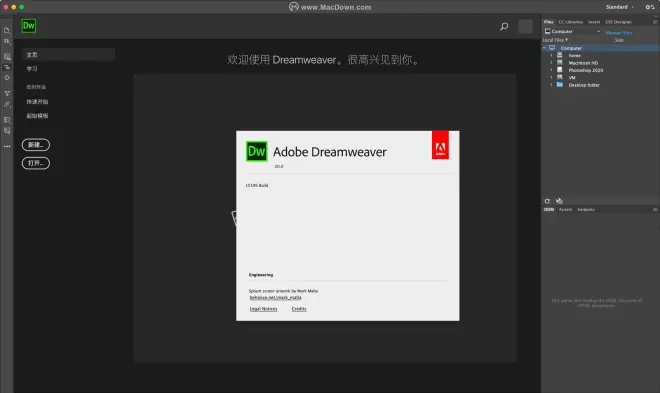Click the Format Source Code icon
Image resolution: width=660 pixels, height=393 pixels.
tap(7, 104)
